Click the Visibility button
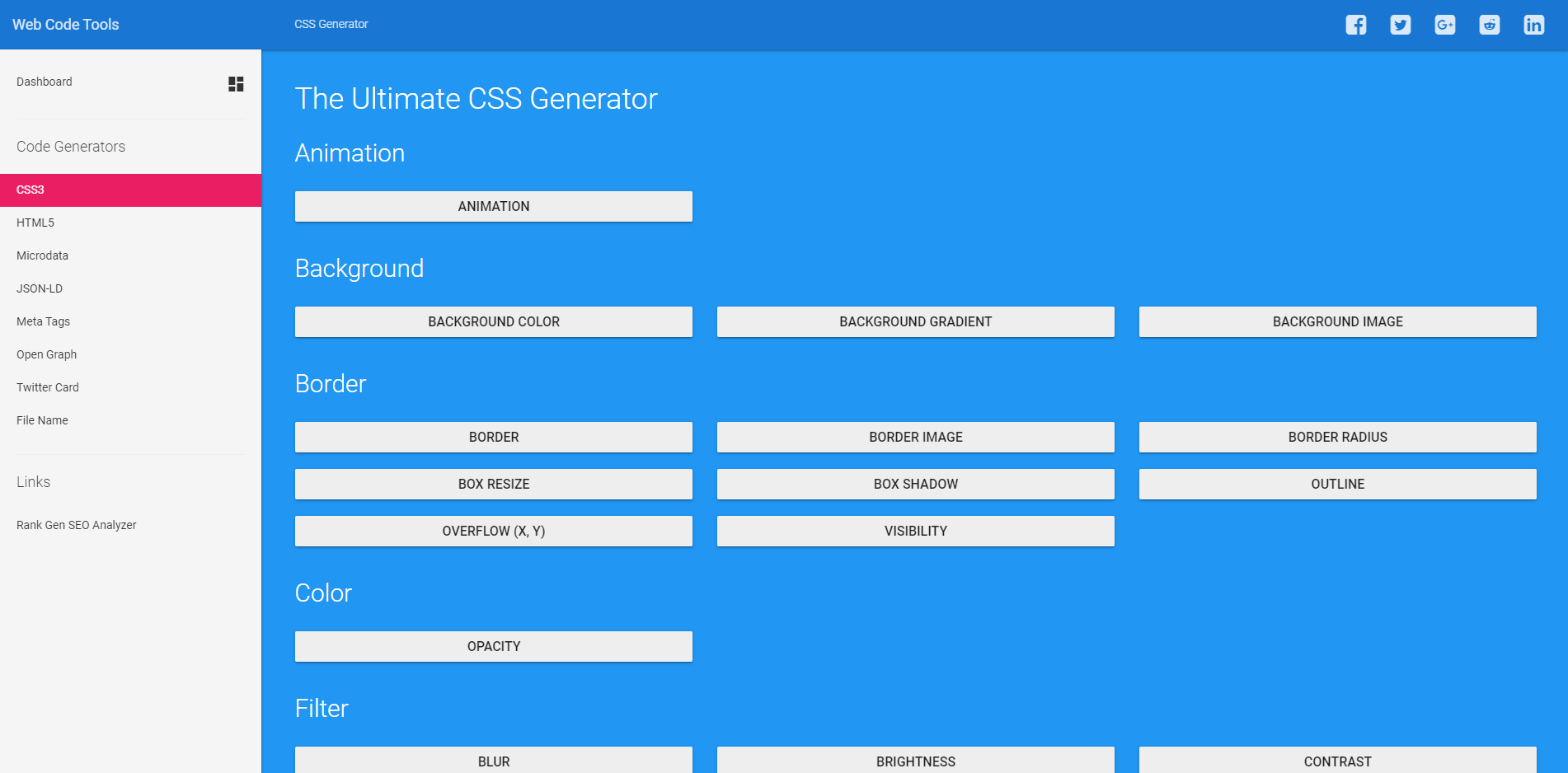Viewport: 1568px width, 773px height. (916, 531)
